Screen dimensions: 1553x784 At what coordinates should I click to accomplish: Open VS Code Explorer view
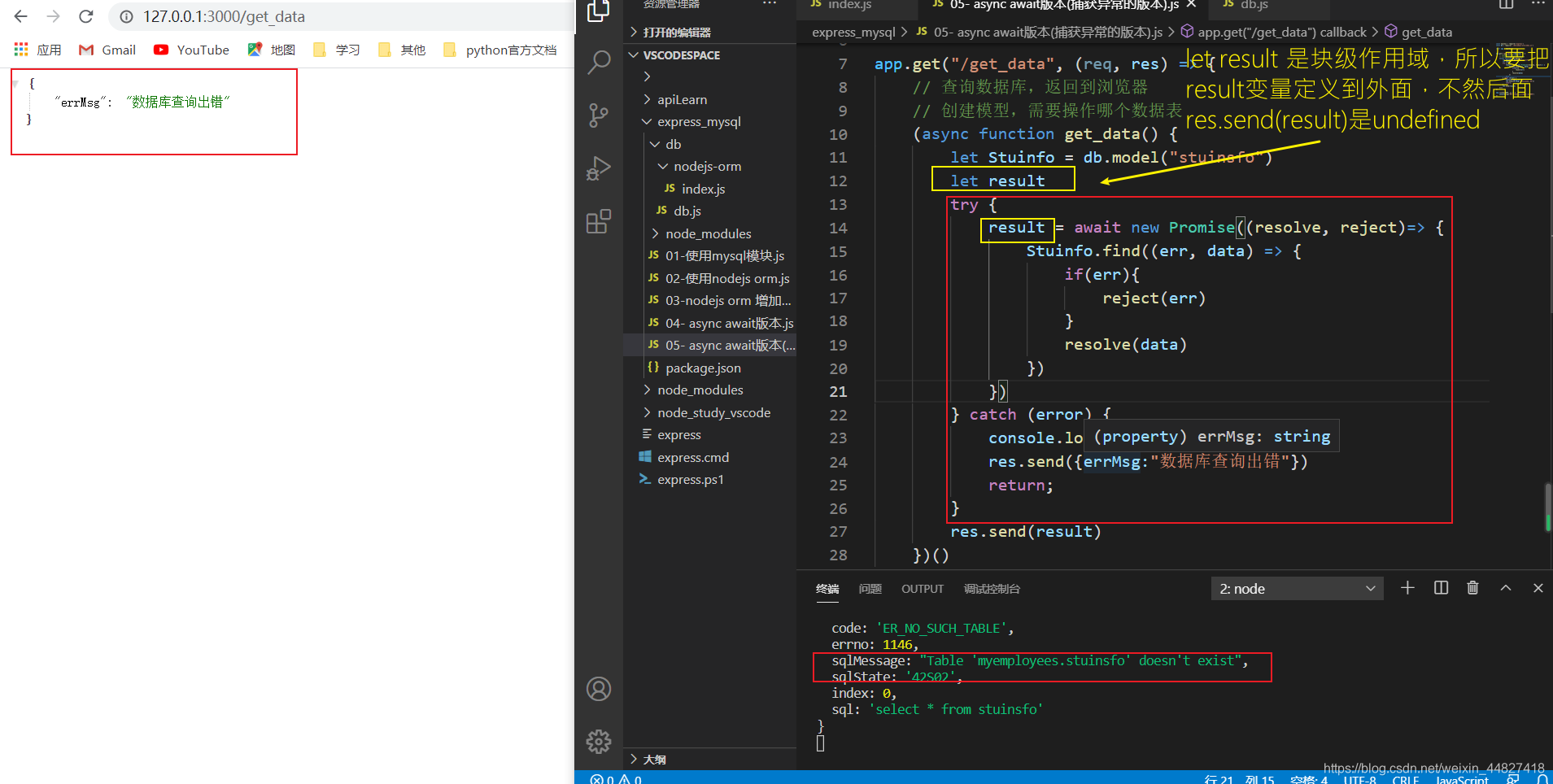tap(599, 10)
